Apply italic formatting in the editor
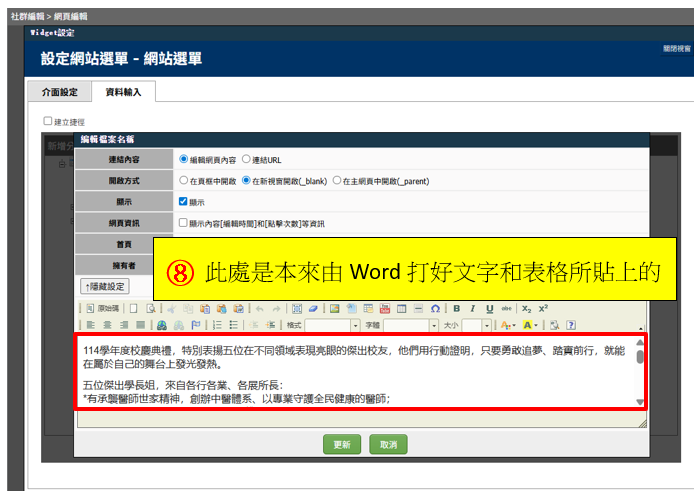Screen dimensions: 699x494 tap(473, 309)
